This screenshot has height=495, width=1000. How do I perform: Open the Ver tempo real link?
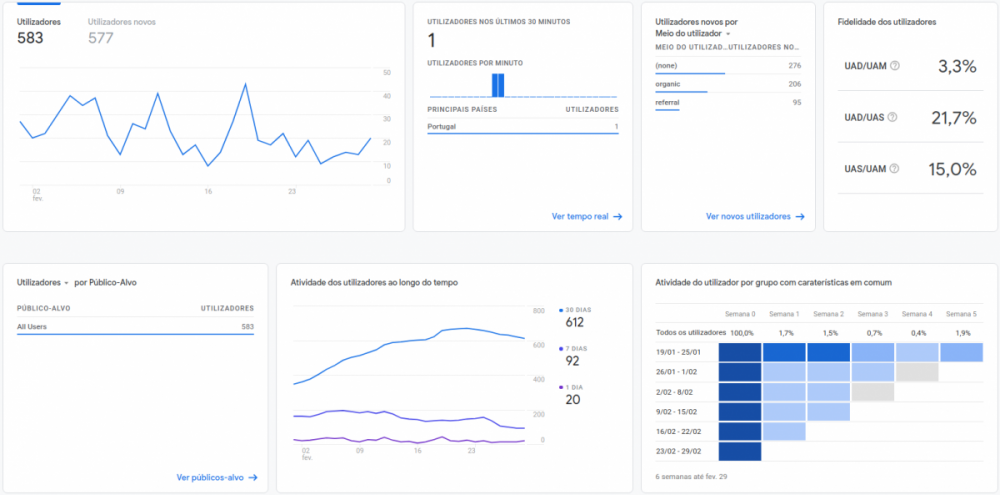[587, 216]
